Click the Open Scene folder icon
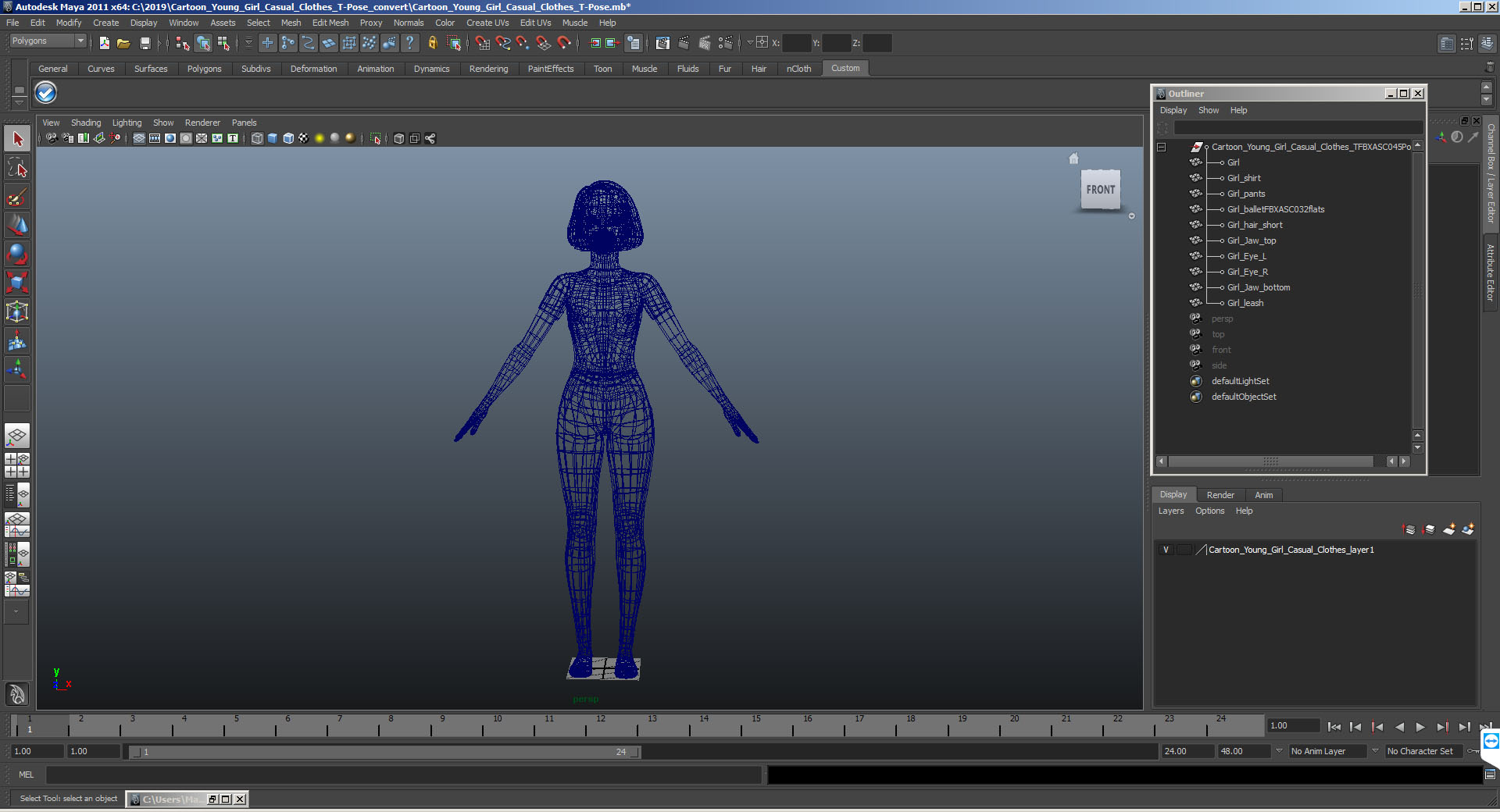Screen dimensions: 1500x812 tap(123, 43)
